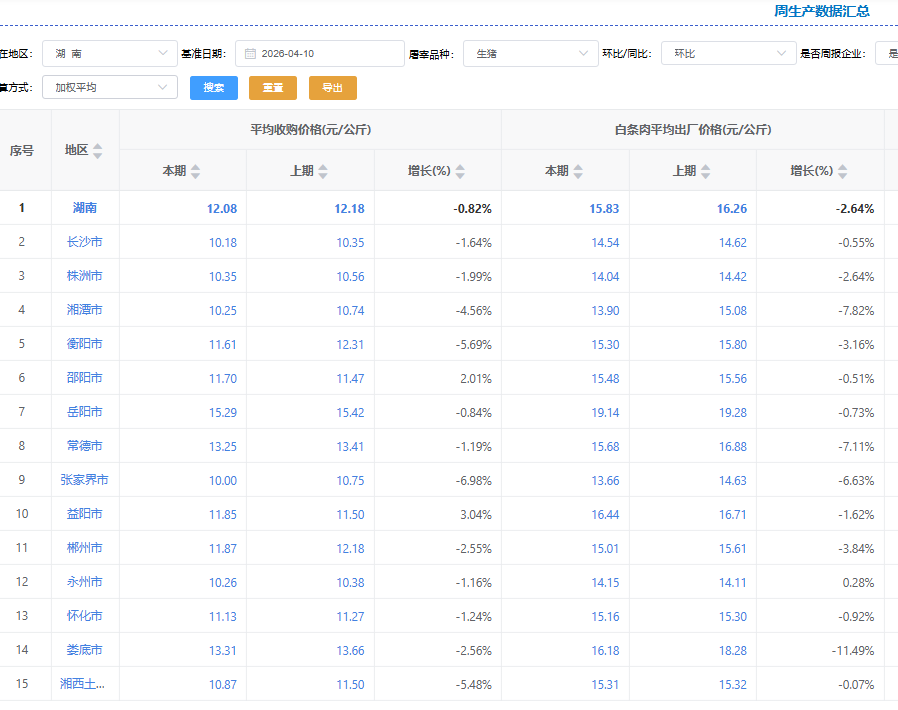Open the 环比/同比 selector

[727, 54]
